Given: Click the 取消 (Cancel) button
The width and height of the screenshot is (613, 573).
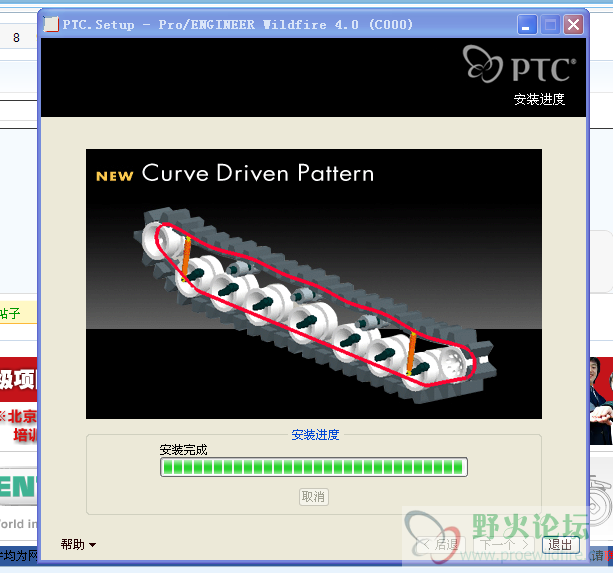Looking at the screenshot, I should (314, 497).
